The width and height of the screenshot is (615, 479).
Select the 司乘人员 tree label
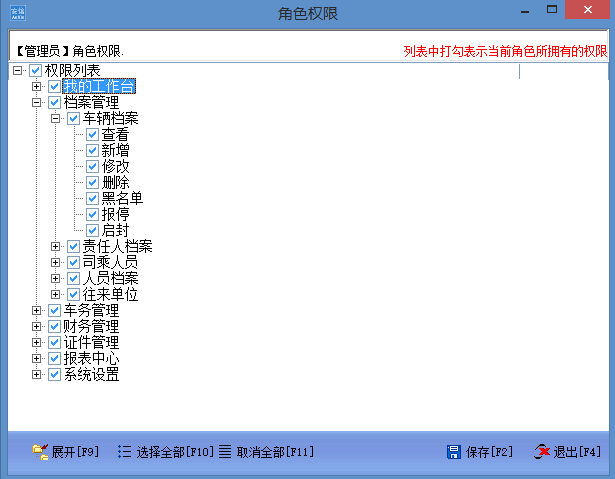coord(110,262)
